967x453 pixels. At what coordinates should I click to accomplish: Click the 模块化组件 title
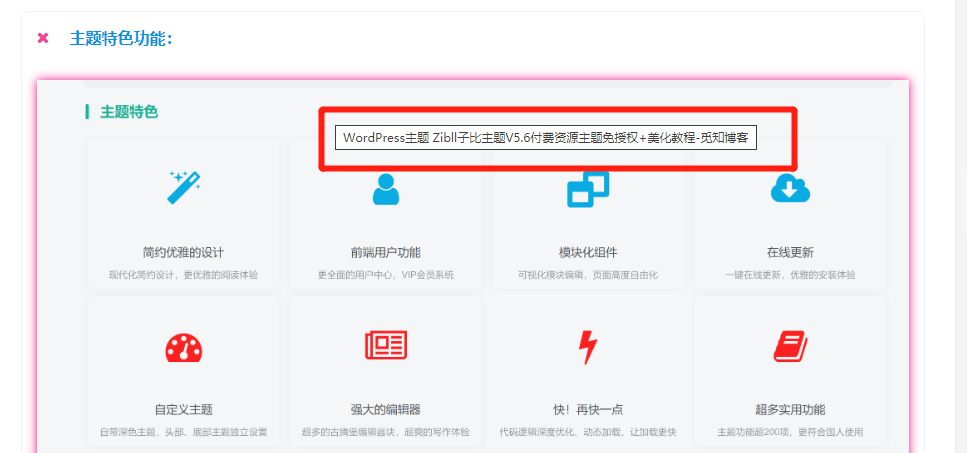coord(588,253)
